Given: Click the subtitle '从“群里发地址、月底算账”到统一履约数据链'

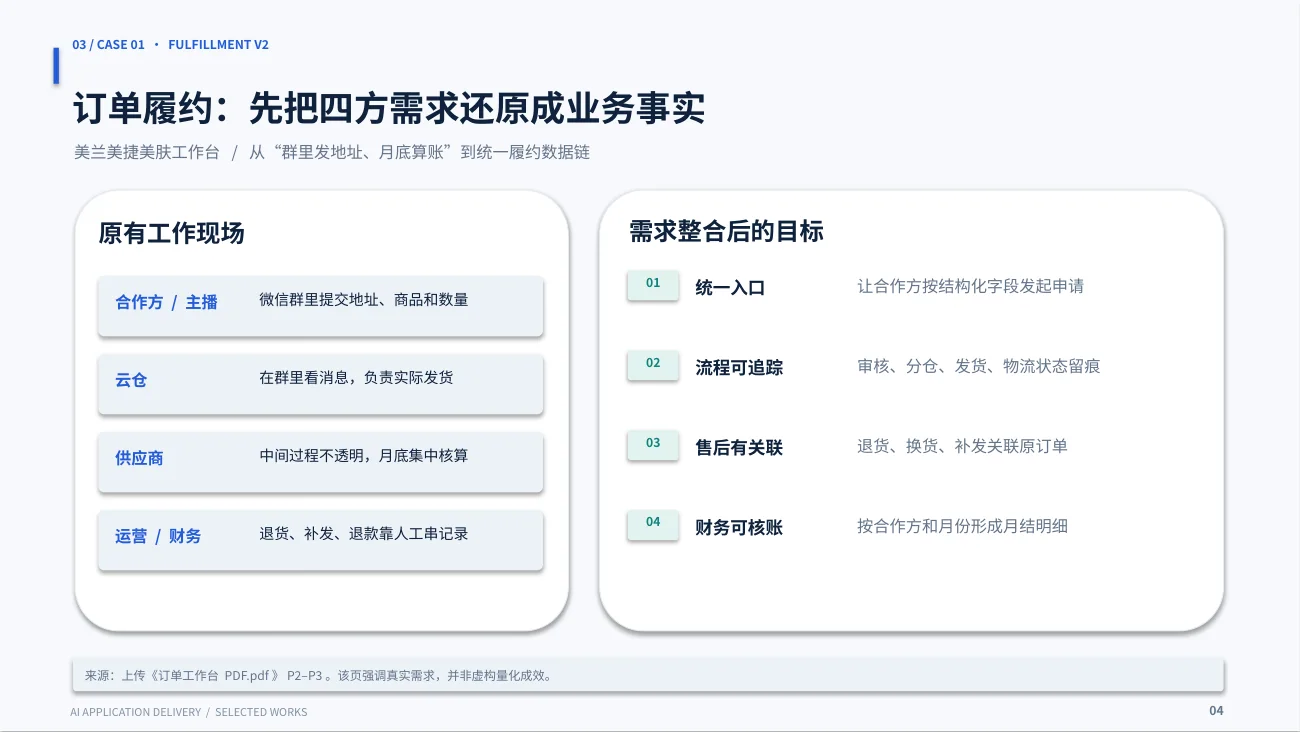Looking at the screenshot, I should (x=419, y=153).
